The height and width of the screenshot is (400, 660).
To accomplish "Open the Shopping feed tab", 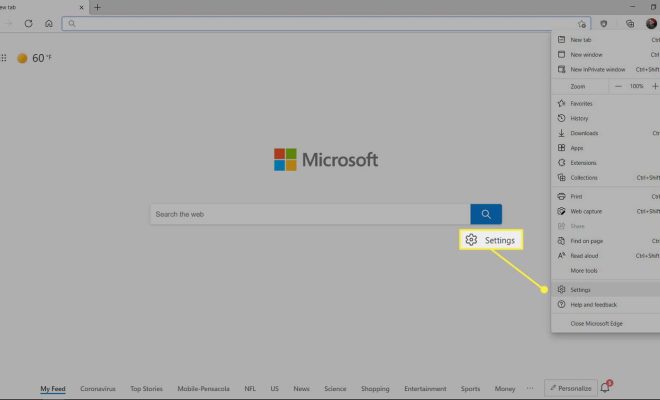I will pos(375,389).
